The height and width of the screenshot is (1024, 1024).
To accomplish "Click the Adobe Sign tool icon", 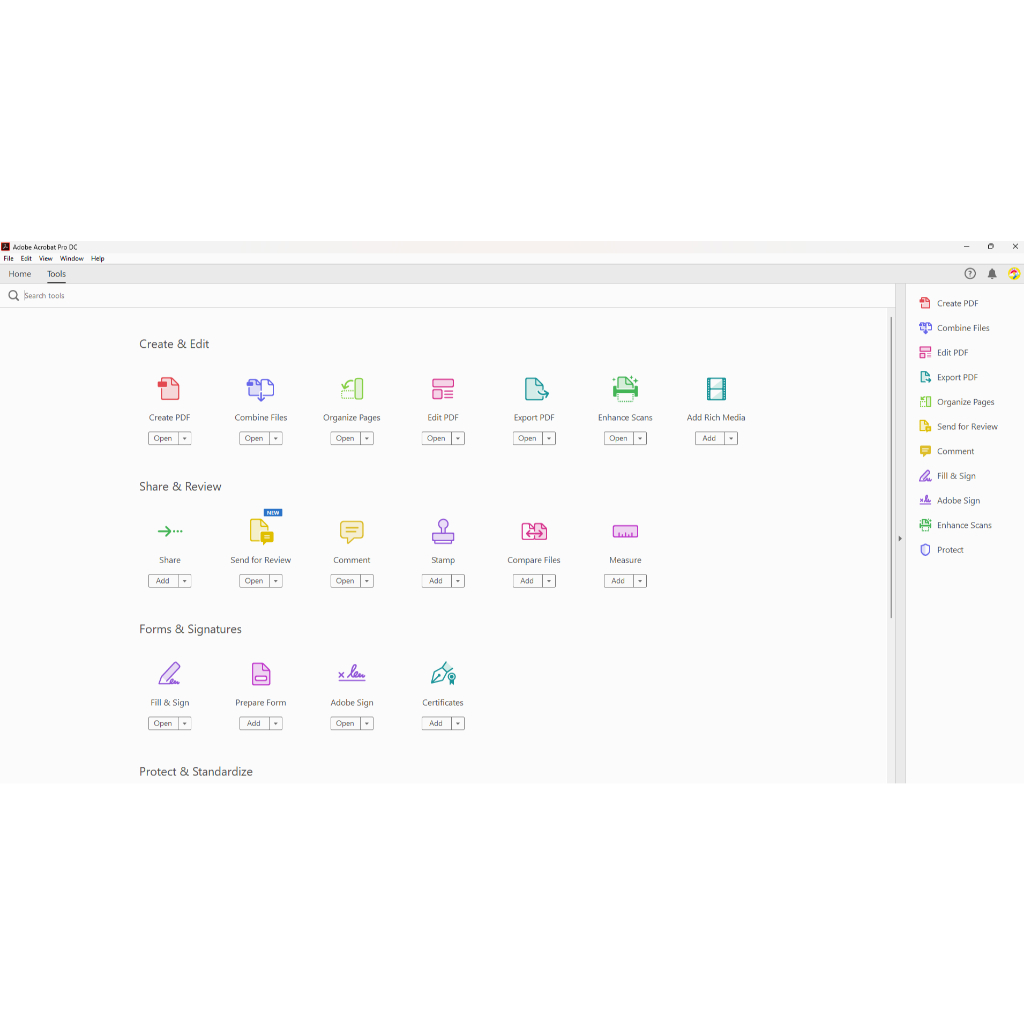I will [351, 673].
